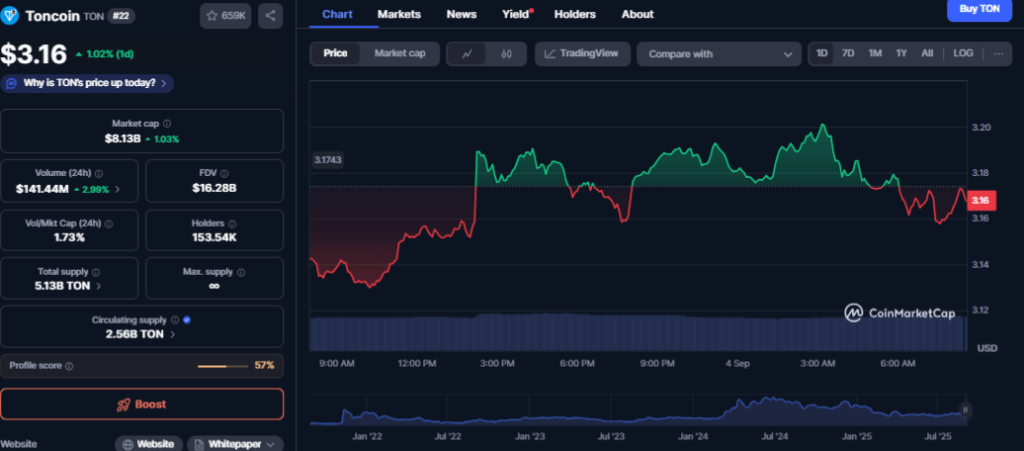Click the Volume (24h) info icon
This screenshot has height=451, width=1024.
pyautogui.click(x=99, y=174)
